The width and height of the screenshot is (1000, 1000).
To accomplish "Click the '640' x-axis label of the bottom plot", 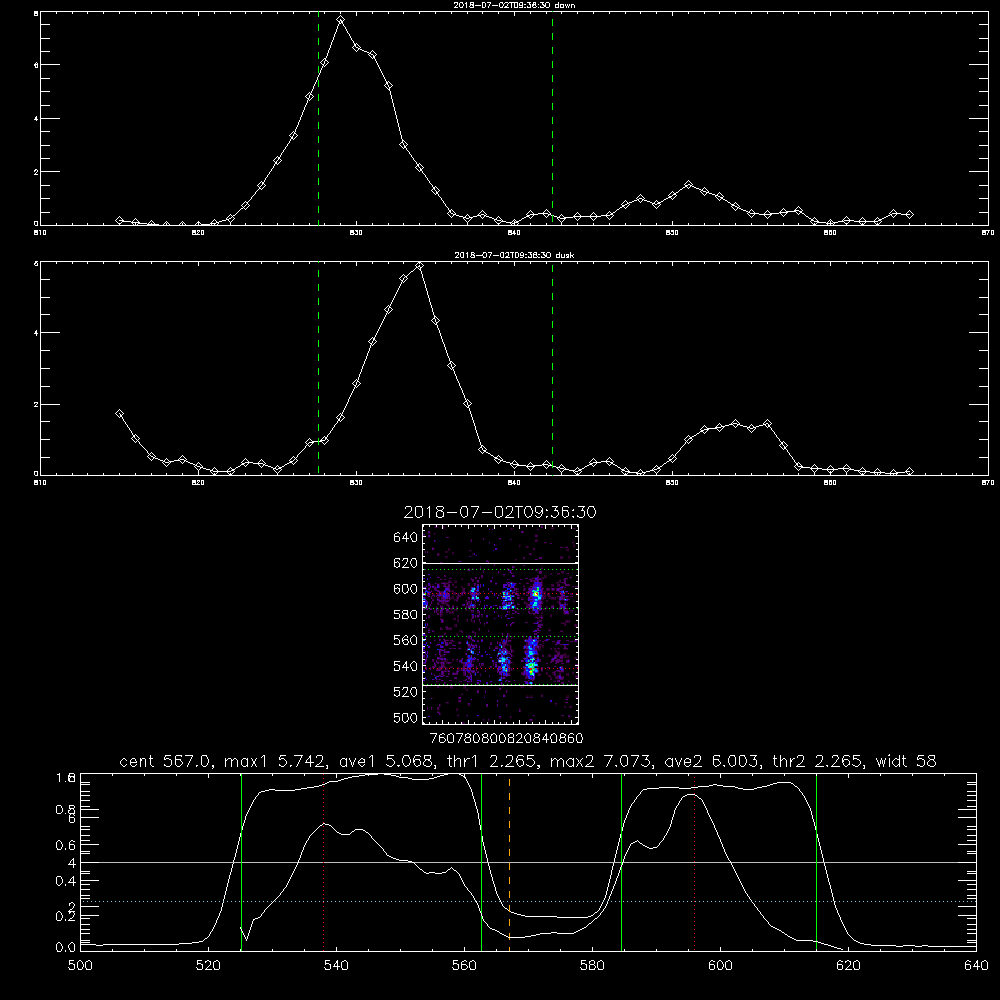I will coord(976,966).
